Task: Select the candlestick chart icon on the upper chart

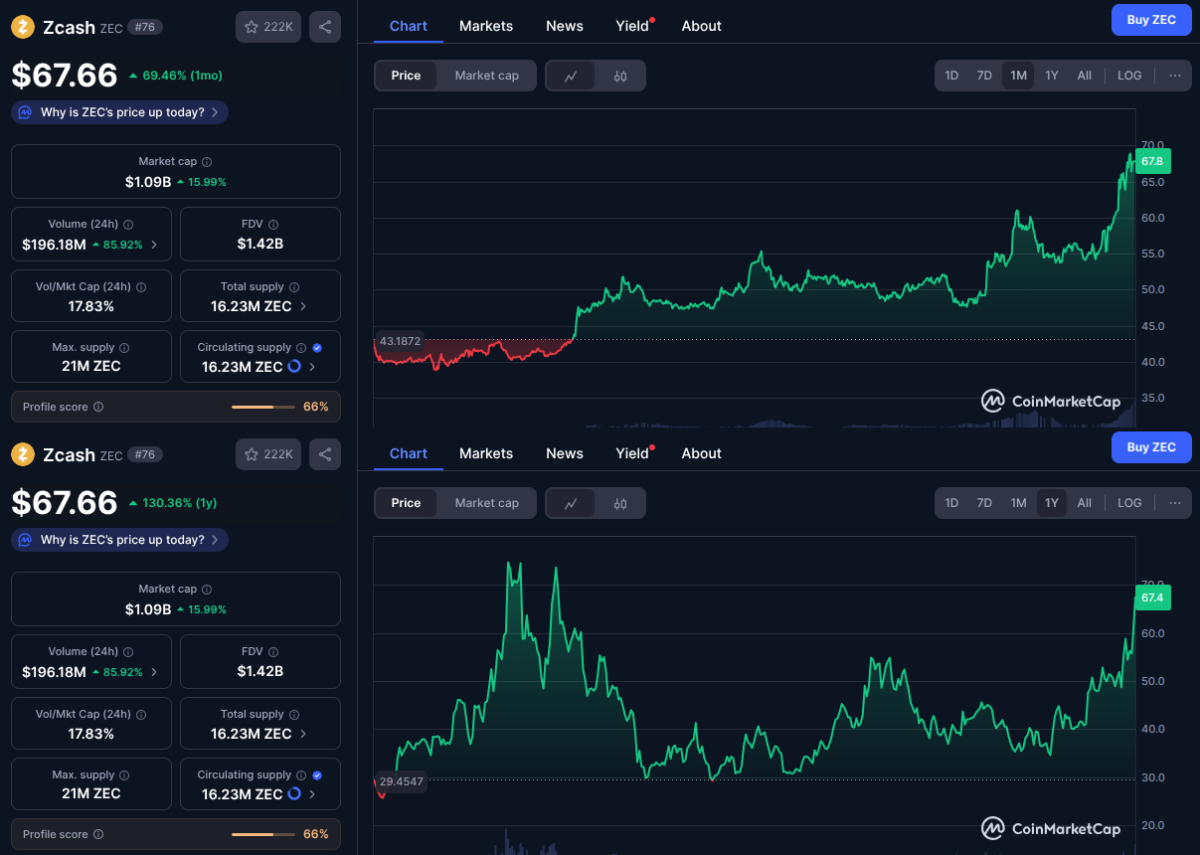Action: click(620, 76)
